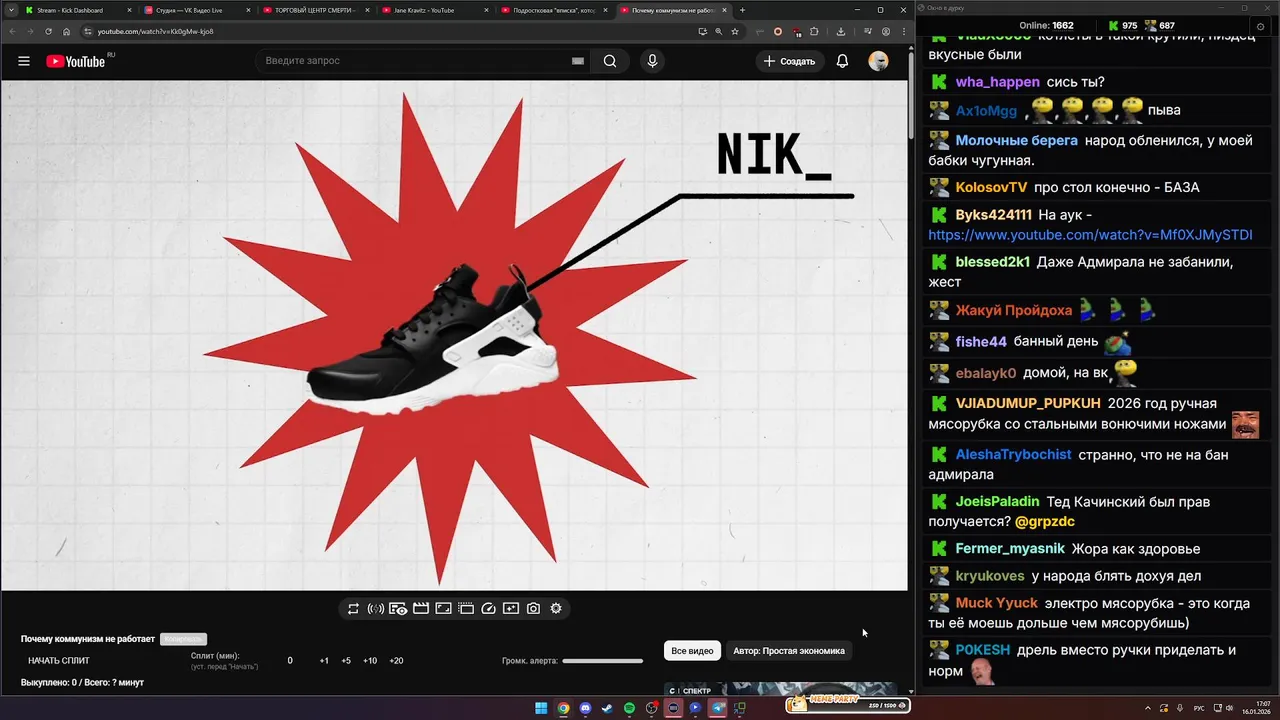
Task: Click the Копировать copy button
Action: coord(183,639)
